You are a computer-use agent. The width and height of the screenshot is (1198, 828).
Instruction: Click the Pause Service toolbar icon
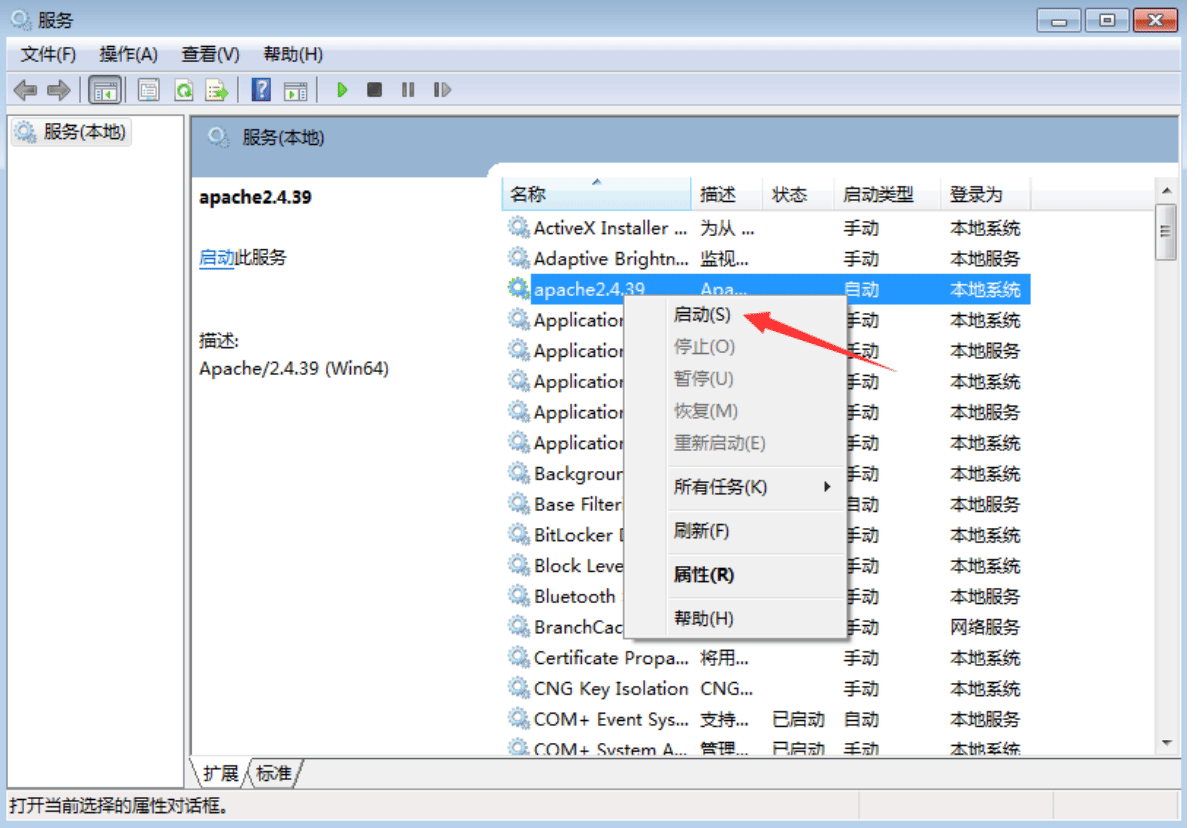[x=408, y=90]
